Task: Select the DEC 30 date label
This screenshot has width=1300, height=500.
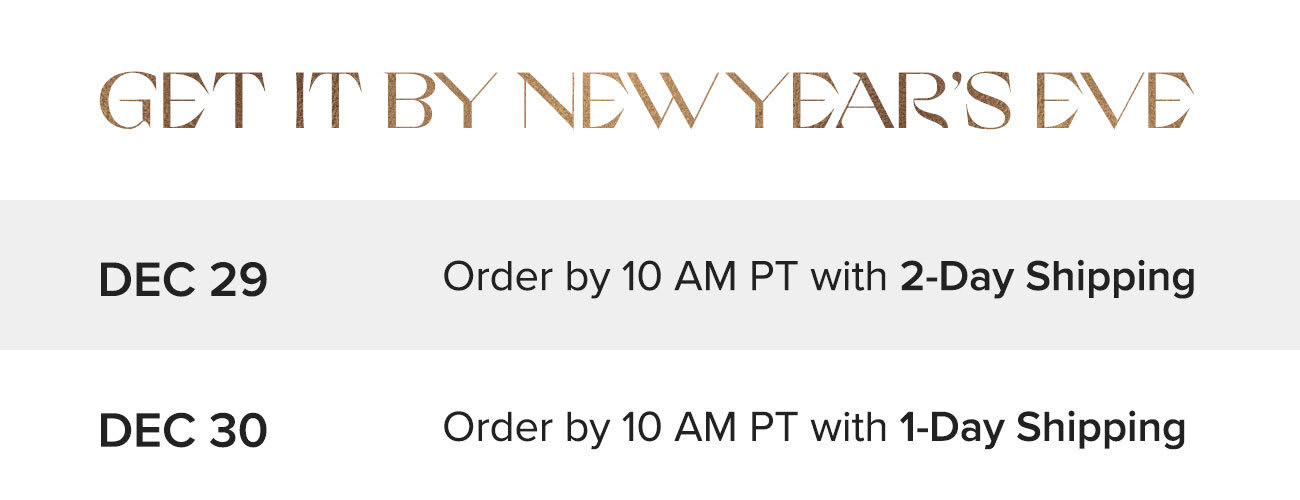Action: point(183,431)
